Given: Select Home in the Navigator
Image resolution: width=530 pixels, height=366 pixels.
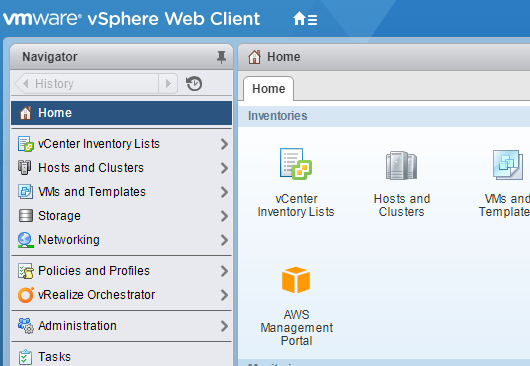Looking at the screenshot, I should pos(122,113).
